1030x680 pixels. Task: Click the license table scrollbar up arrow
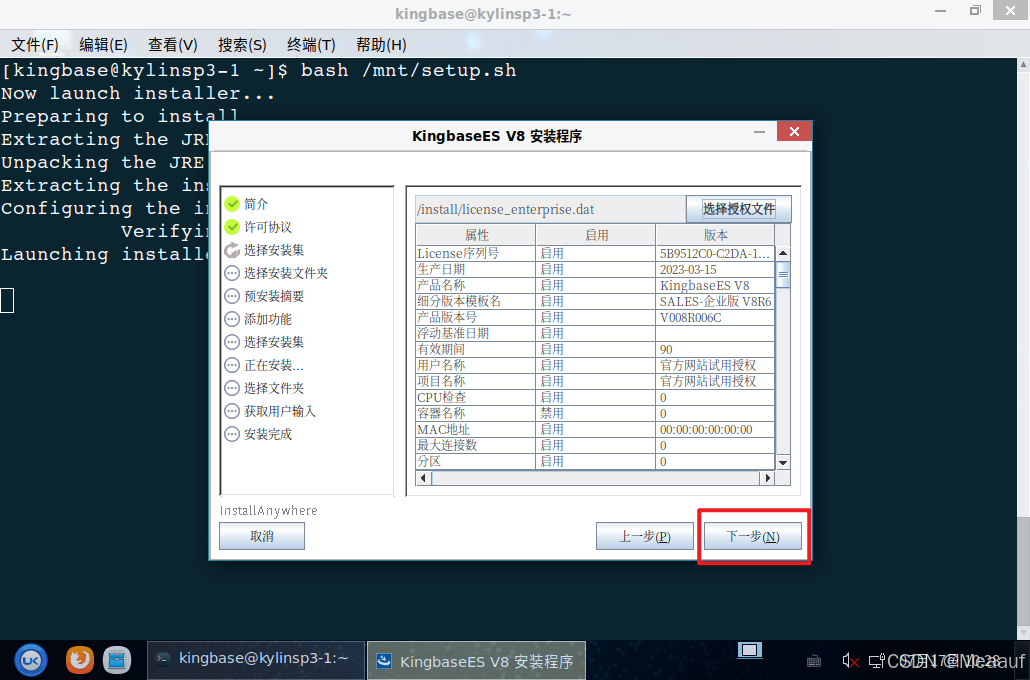(782, 253)
